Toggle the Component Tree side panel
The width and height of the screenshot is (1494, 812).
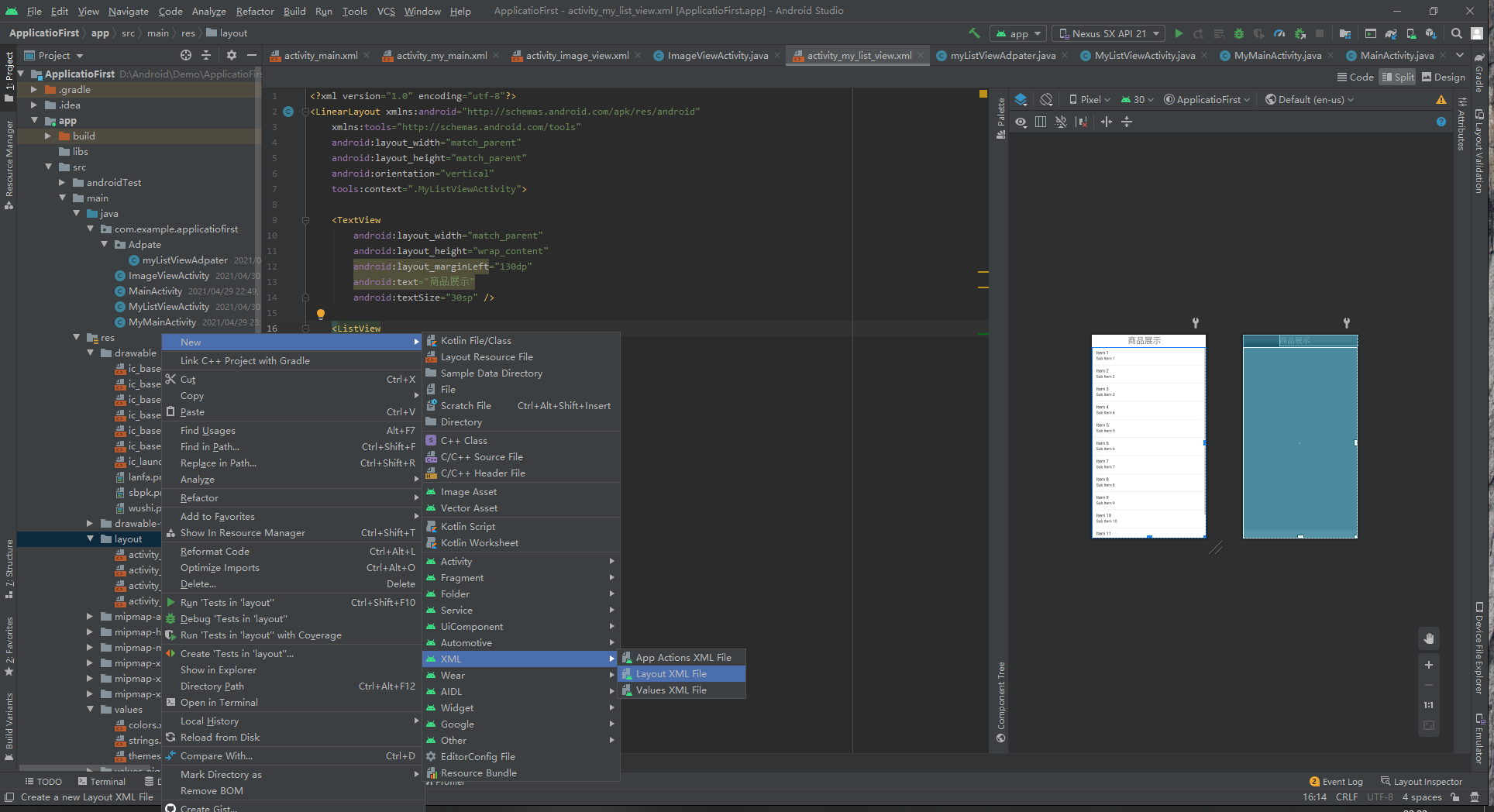pyautogui.click(x=1000, y=702)
